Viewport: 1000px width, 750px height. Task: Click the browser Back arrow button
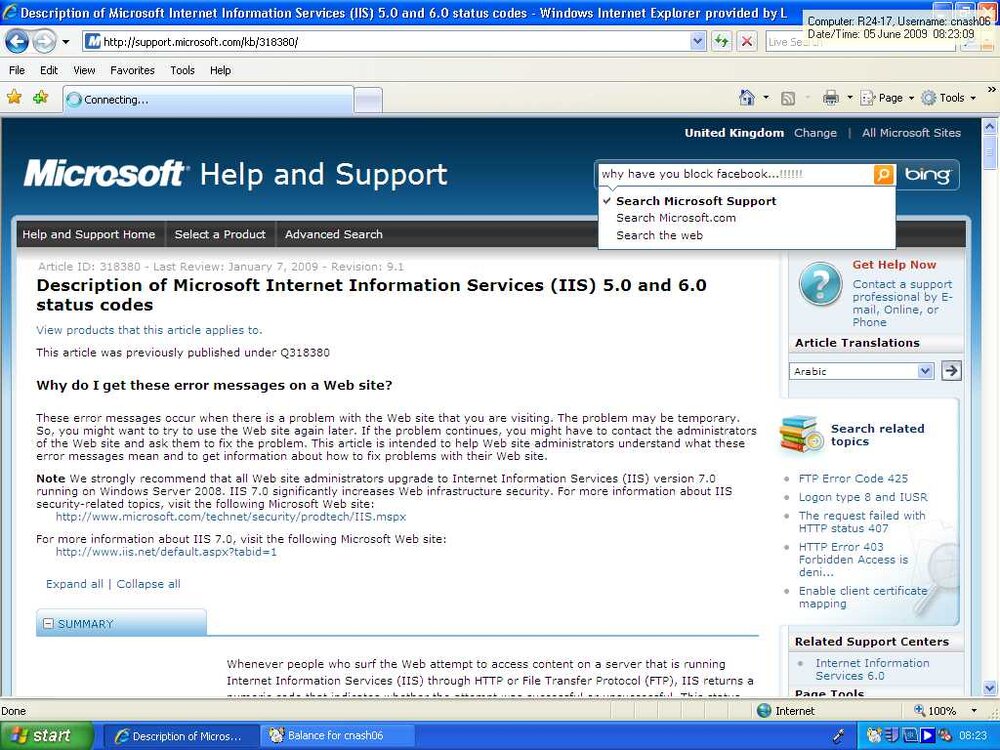click(17, 42)
